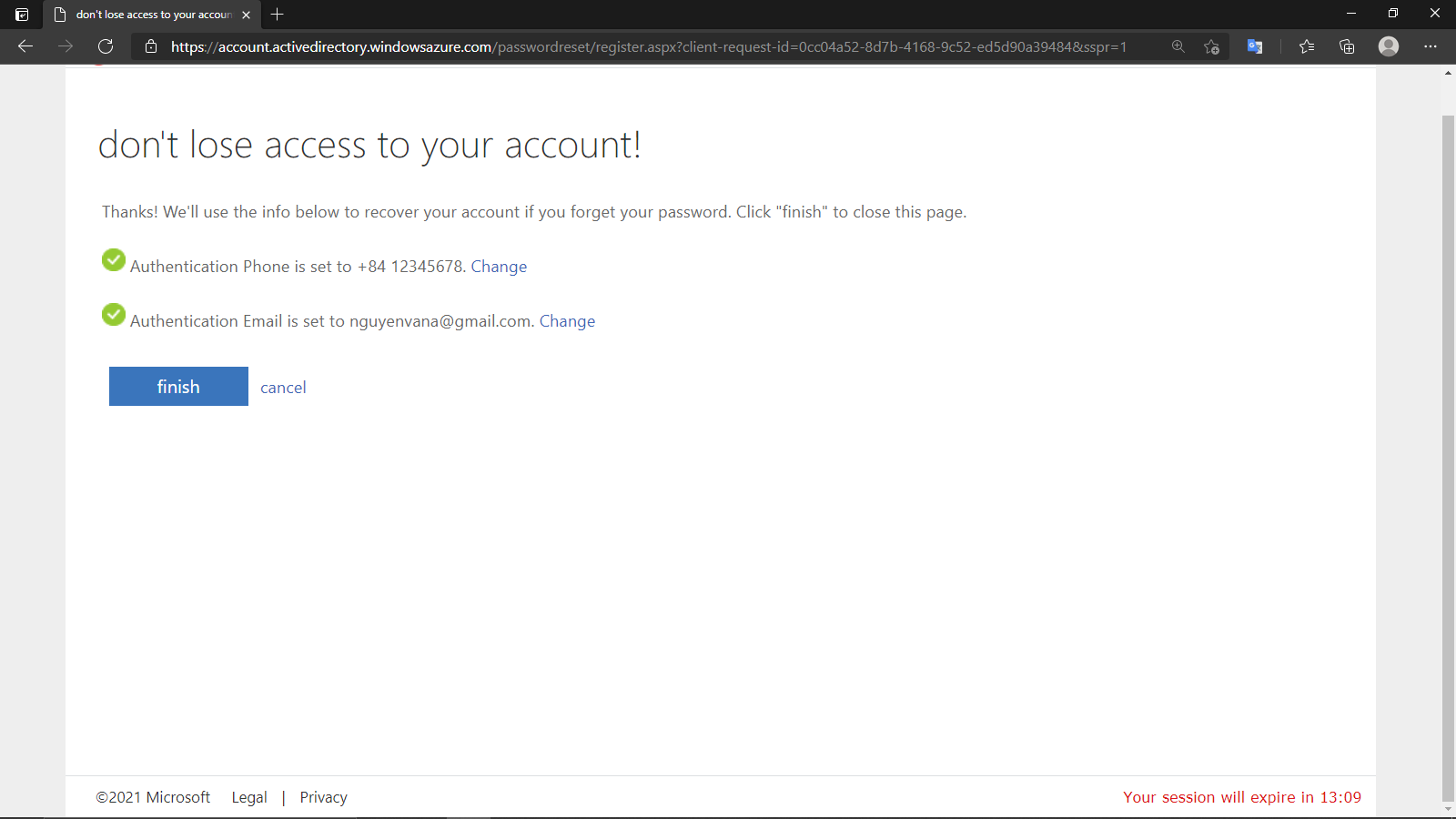The width and height of the screenshot is (1456, 819).
Task: Click the URL address bar field
Action: (648, 46)
